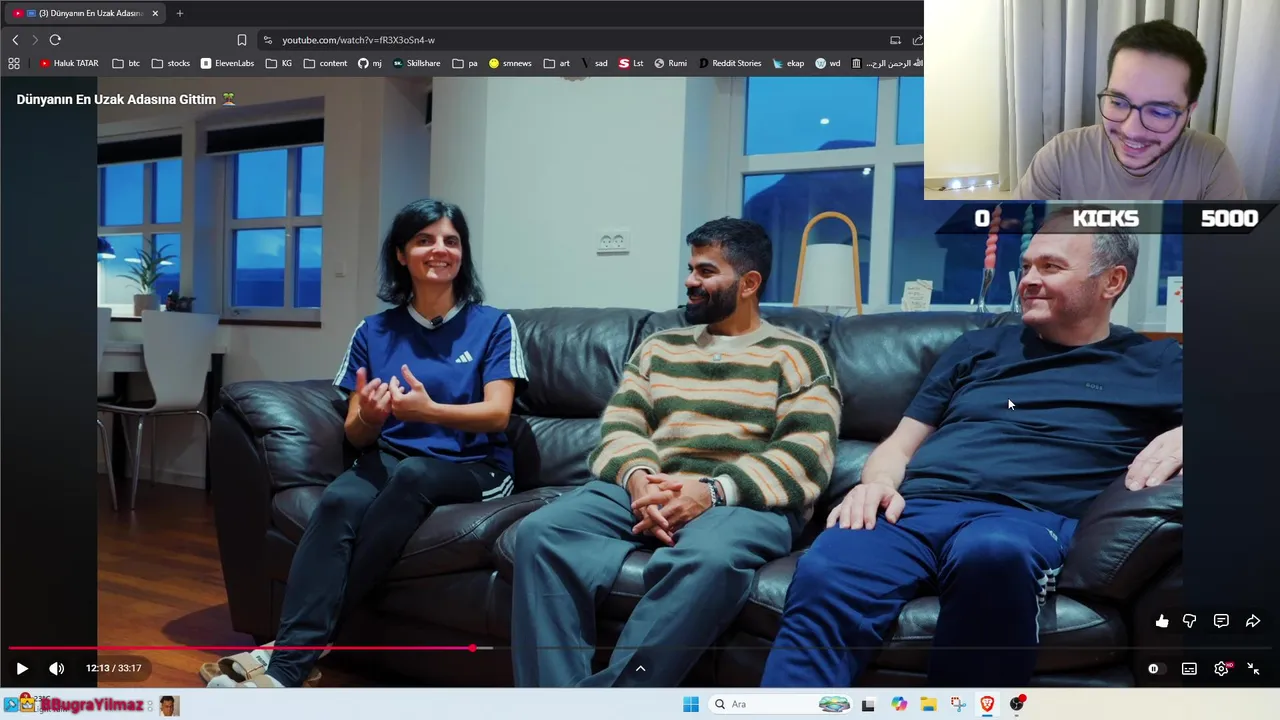1280x720 pixels.
Task: Click the 12:13 / 33:17 time display
Action: point(113,668)
